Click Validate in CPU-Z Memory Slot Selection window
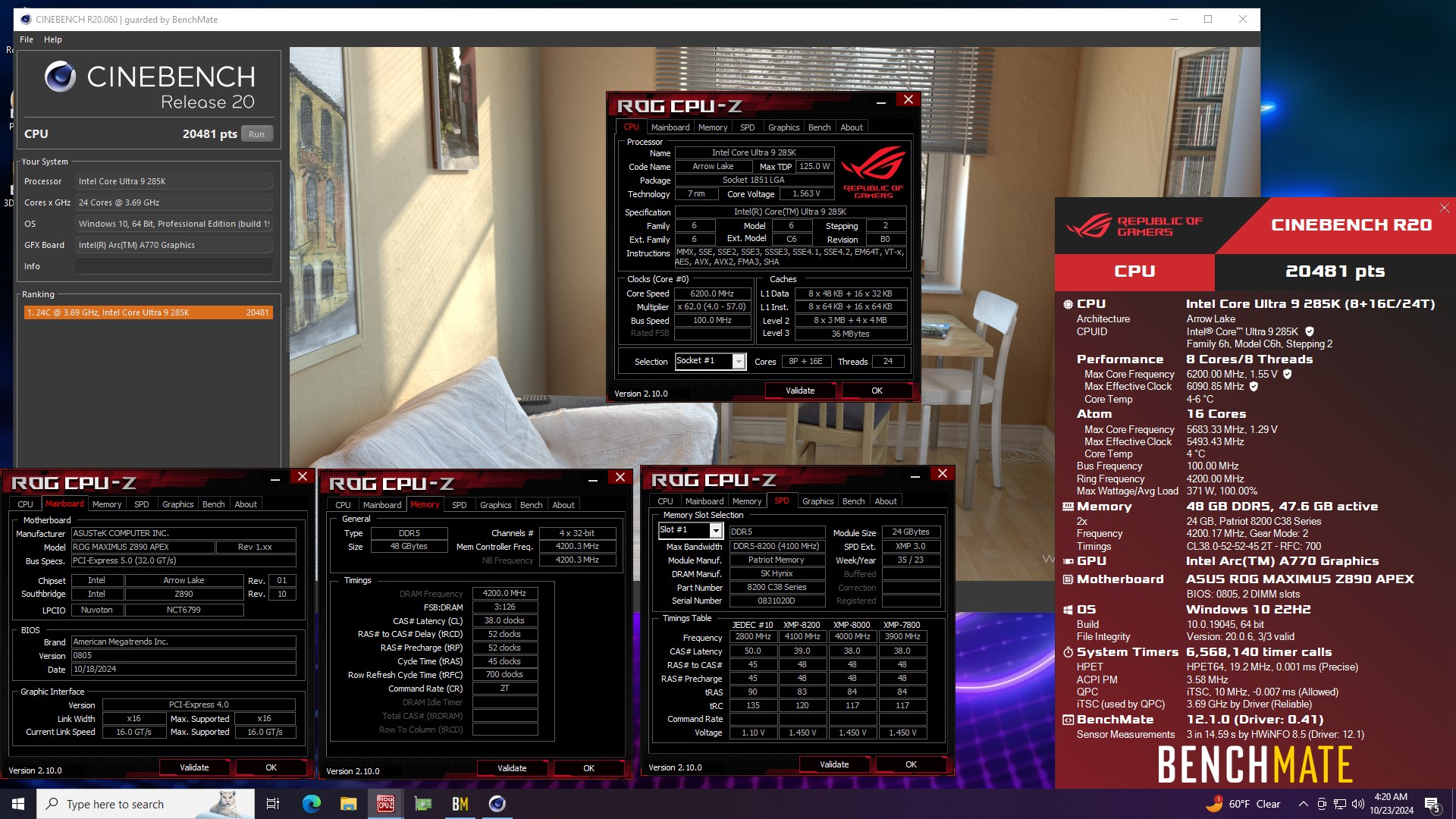The width and height of the screenshot is (1456, 819). click(x=834, y=764)
